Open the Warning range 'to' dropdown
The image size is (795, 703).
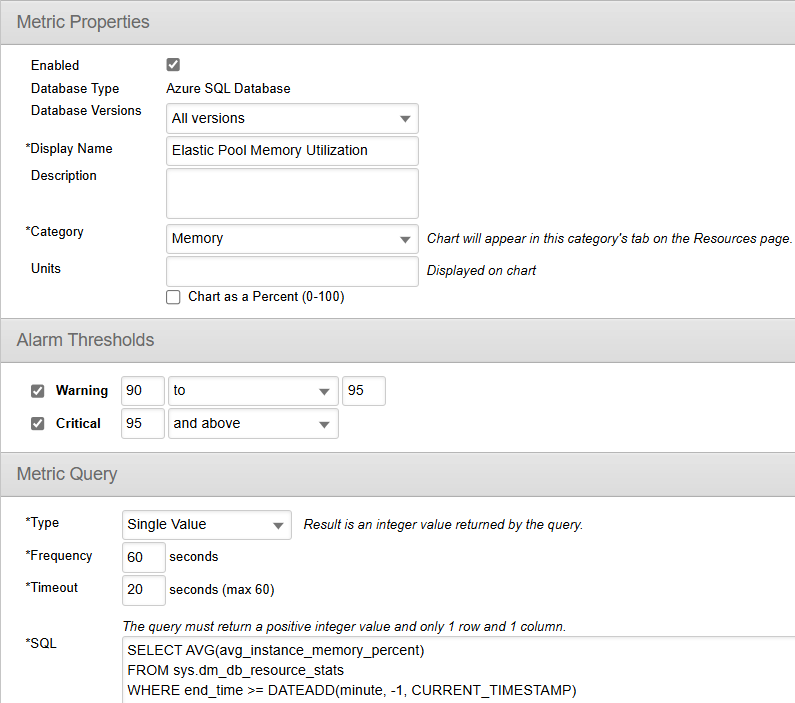253,391
